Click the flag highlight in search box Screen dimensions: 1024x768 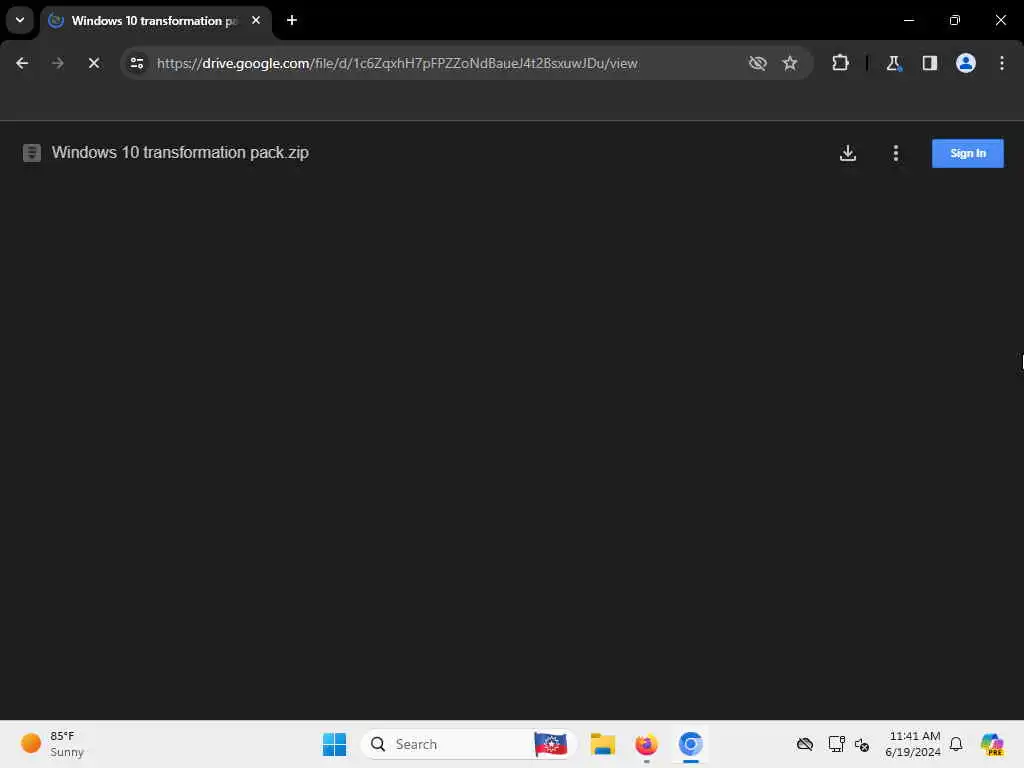(x=551, y=744)
